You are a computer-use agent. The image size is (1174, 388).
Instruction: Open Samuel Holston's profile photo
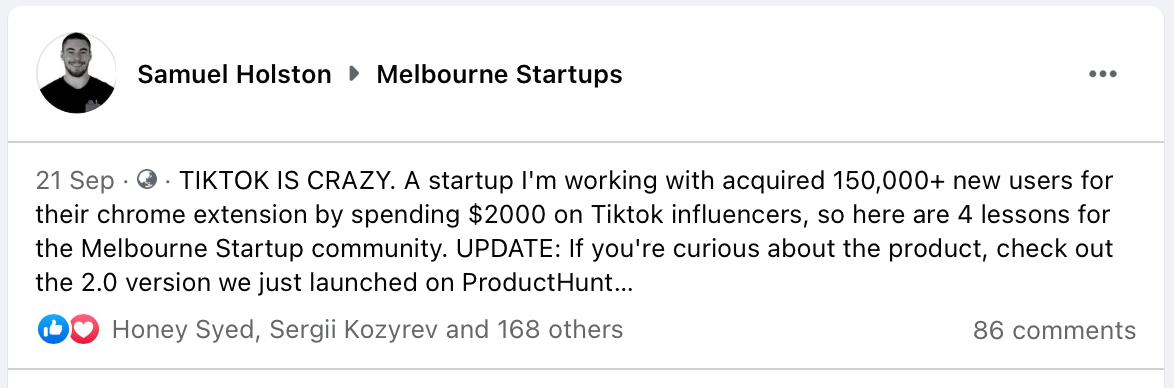tap(76, 73)
